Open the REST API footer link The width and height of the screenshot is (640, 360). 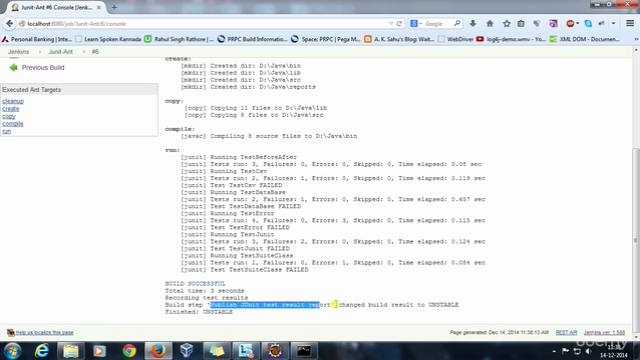coord(566,333)
